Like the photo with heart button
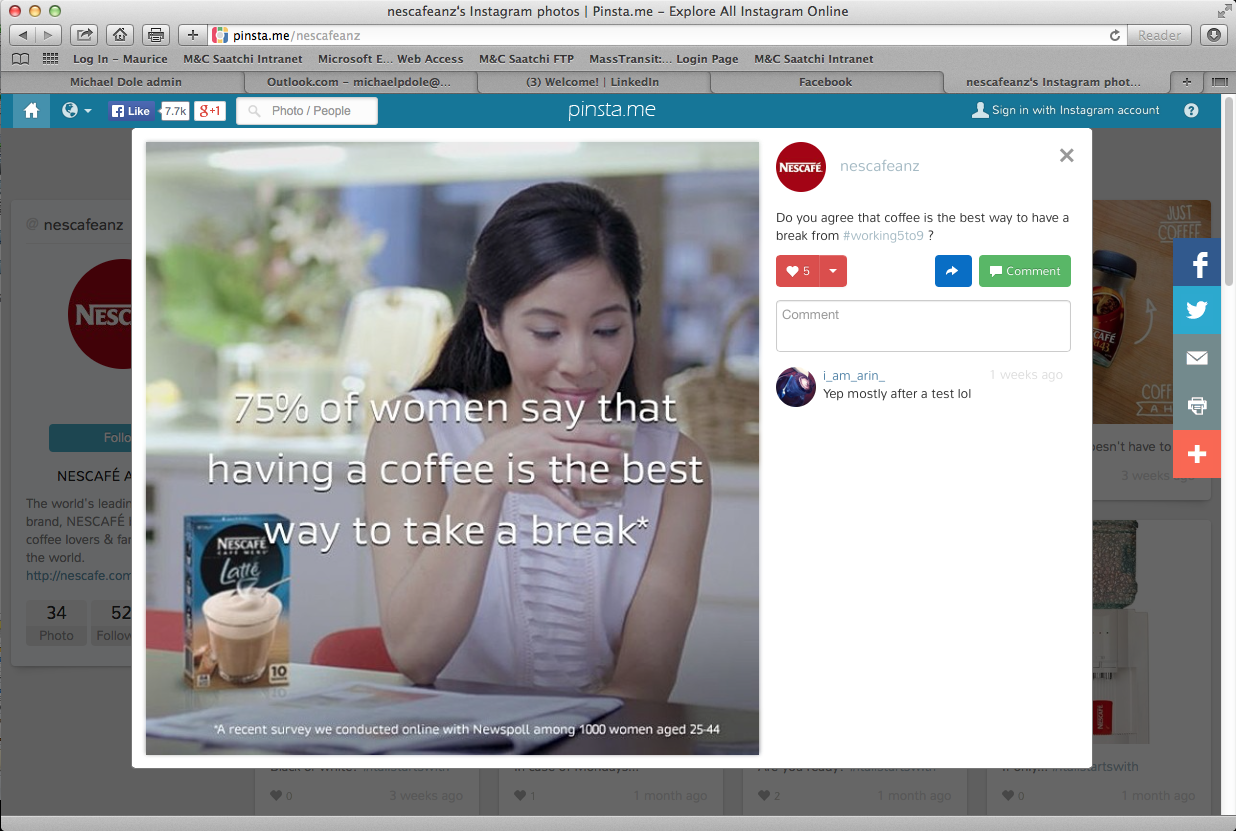The image size is (1236, 831). point(797,271)
